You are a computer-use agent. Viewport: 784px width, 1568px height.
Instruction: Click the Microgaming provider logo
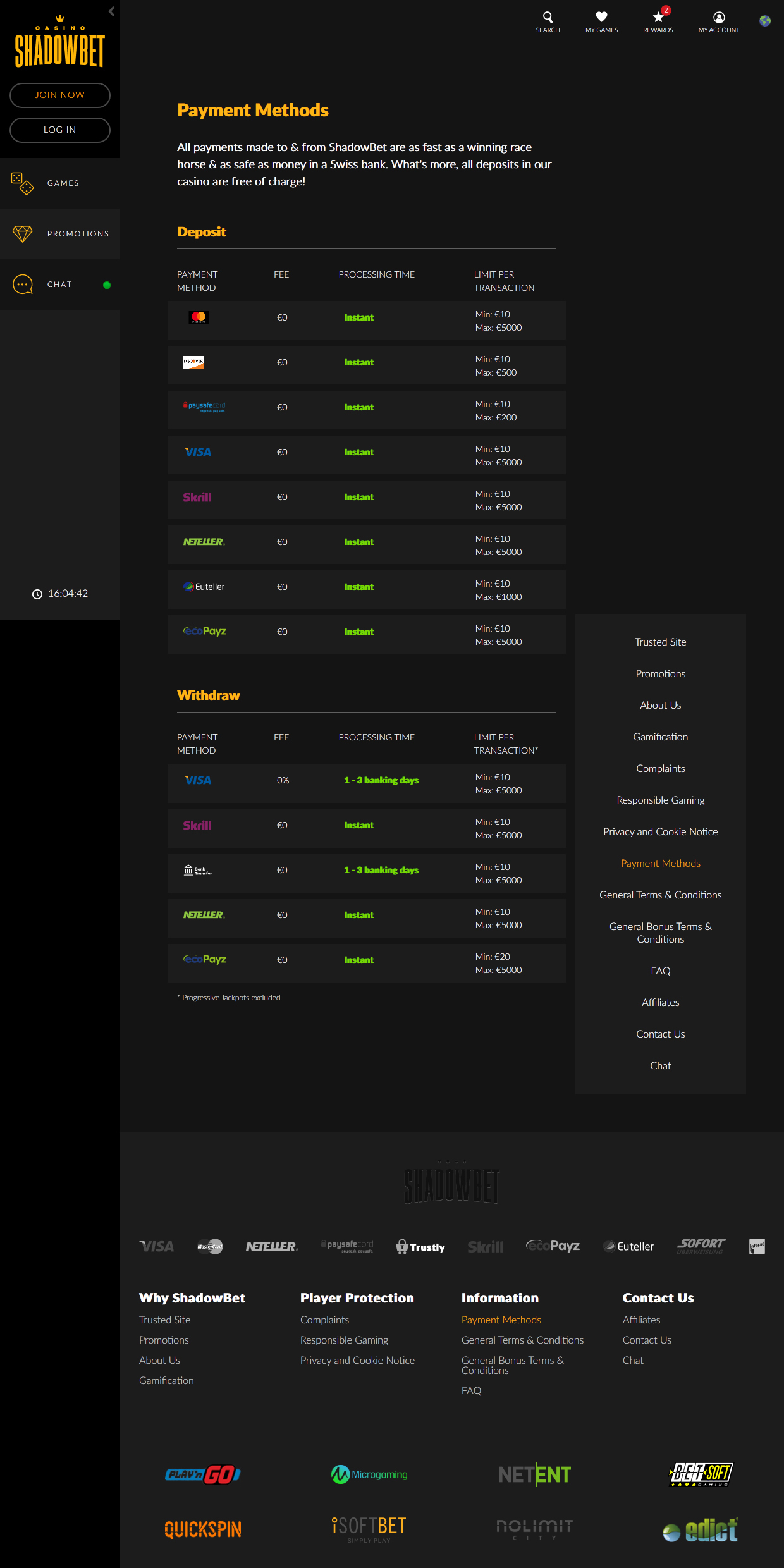[x=369, y=1474]
